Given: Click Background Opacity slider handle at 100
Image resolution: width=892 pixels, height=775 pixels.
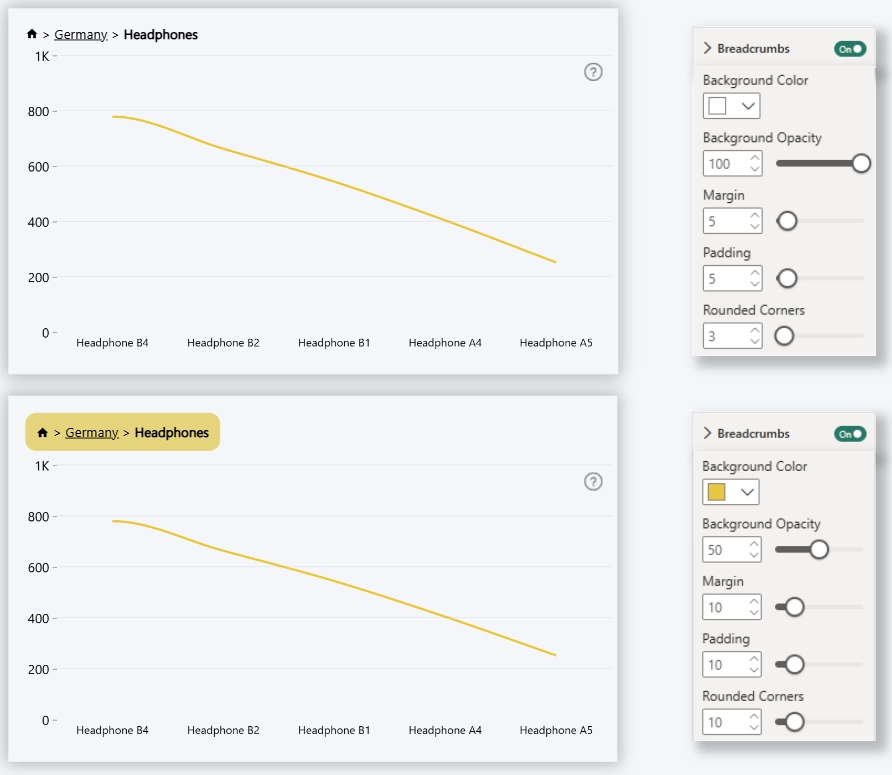Looking at the screenshot, I should (x=861, y=163).
